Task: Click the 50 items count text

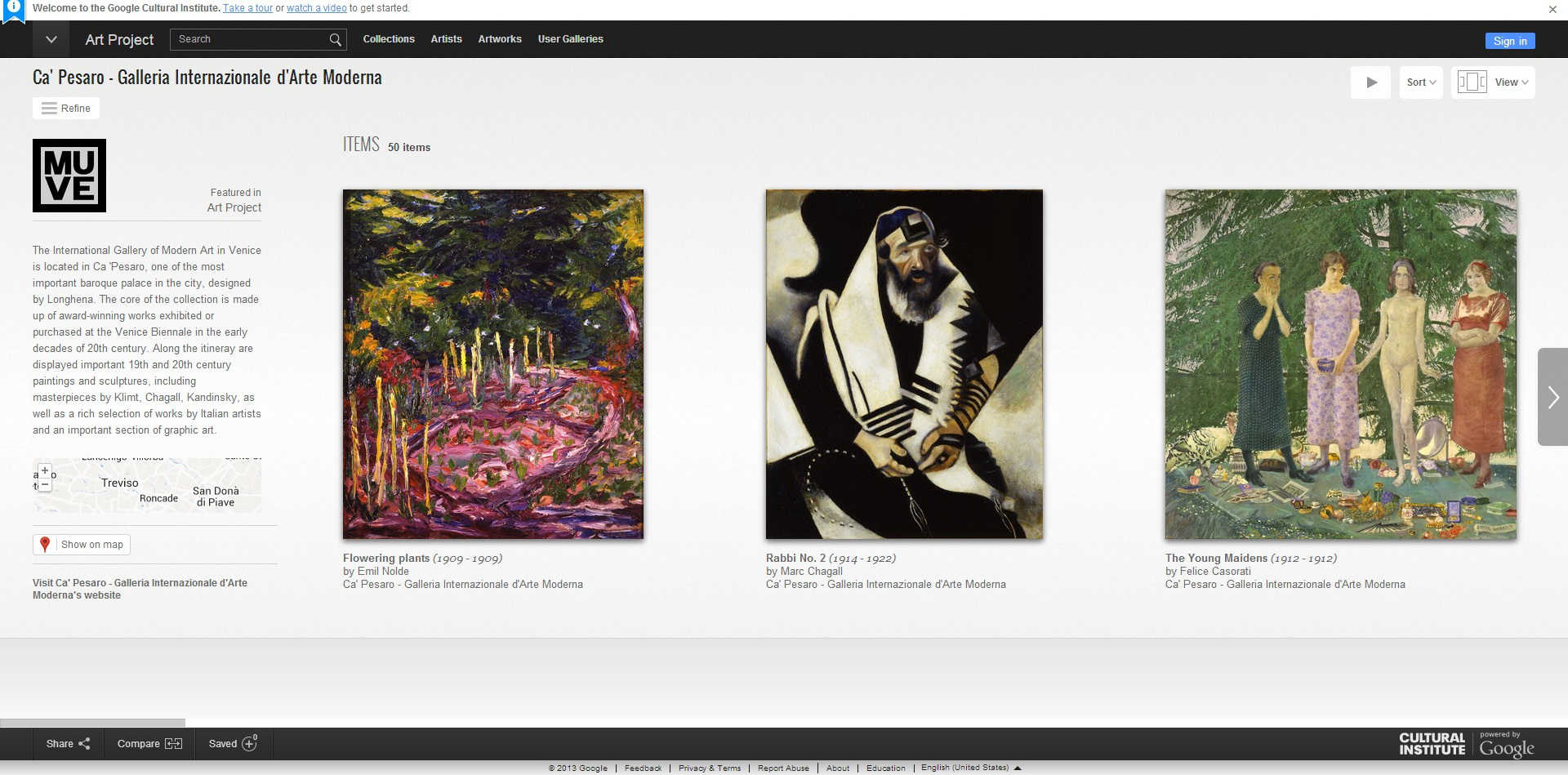Action: [x=409, y=148]
